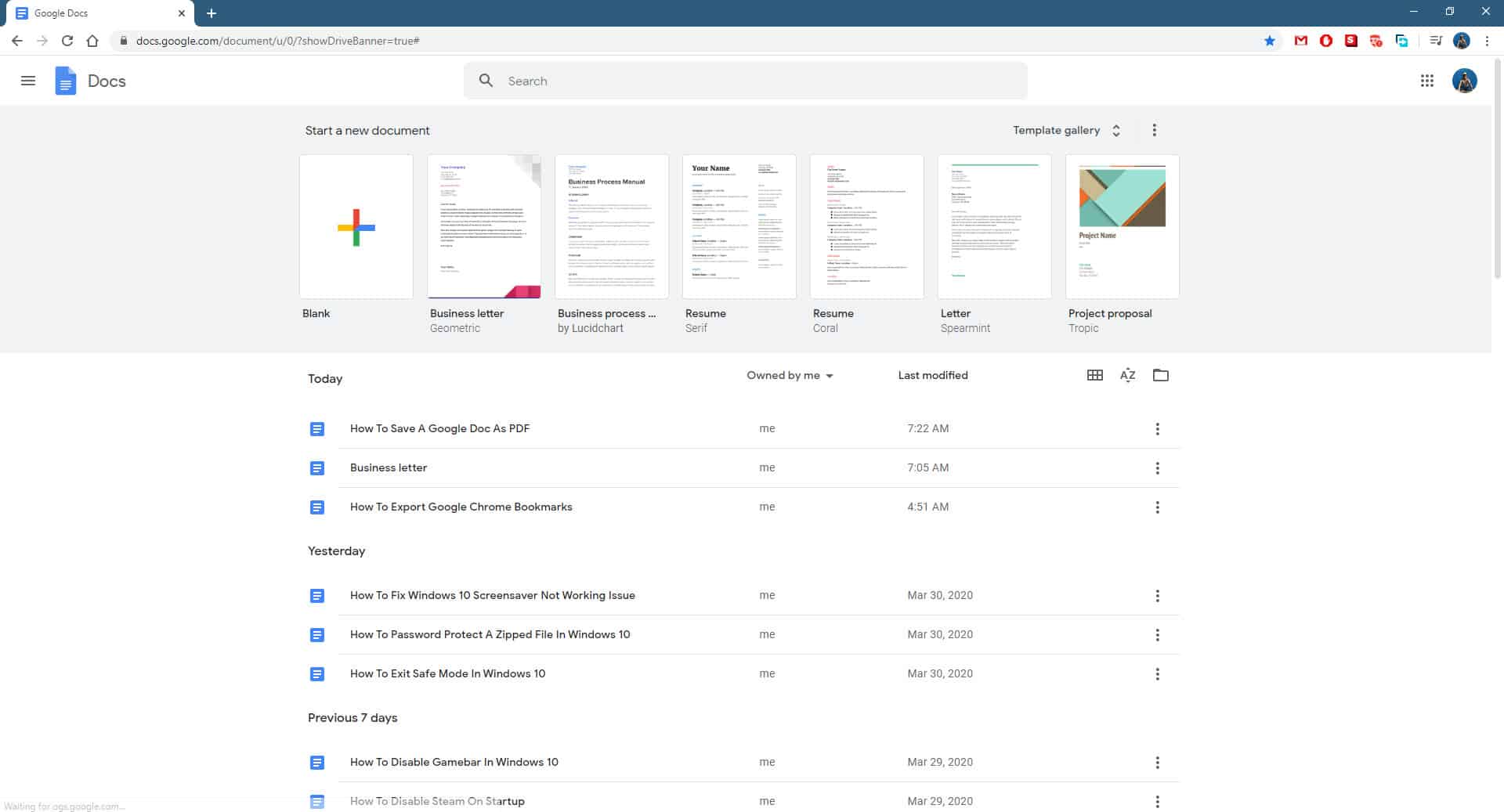Click the search magnifier icon
Viewport: 1504px width, 812px height.
pos(486,81)
